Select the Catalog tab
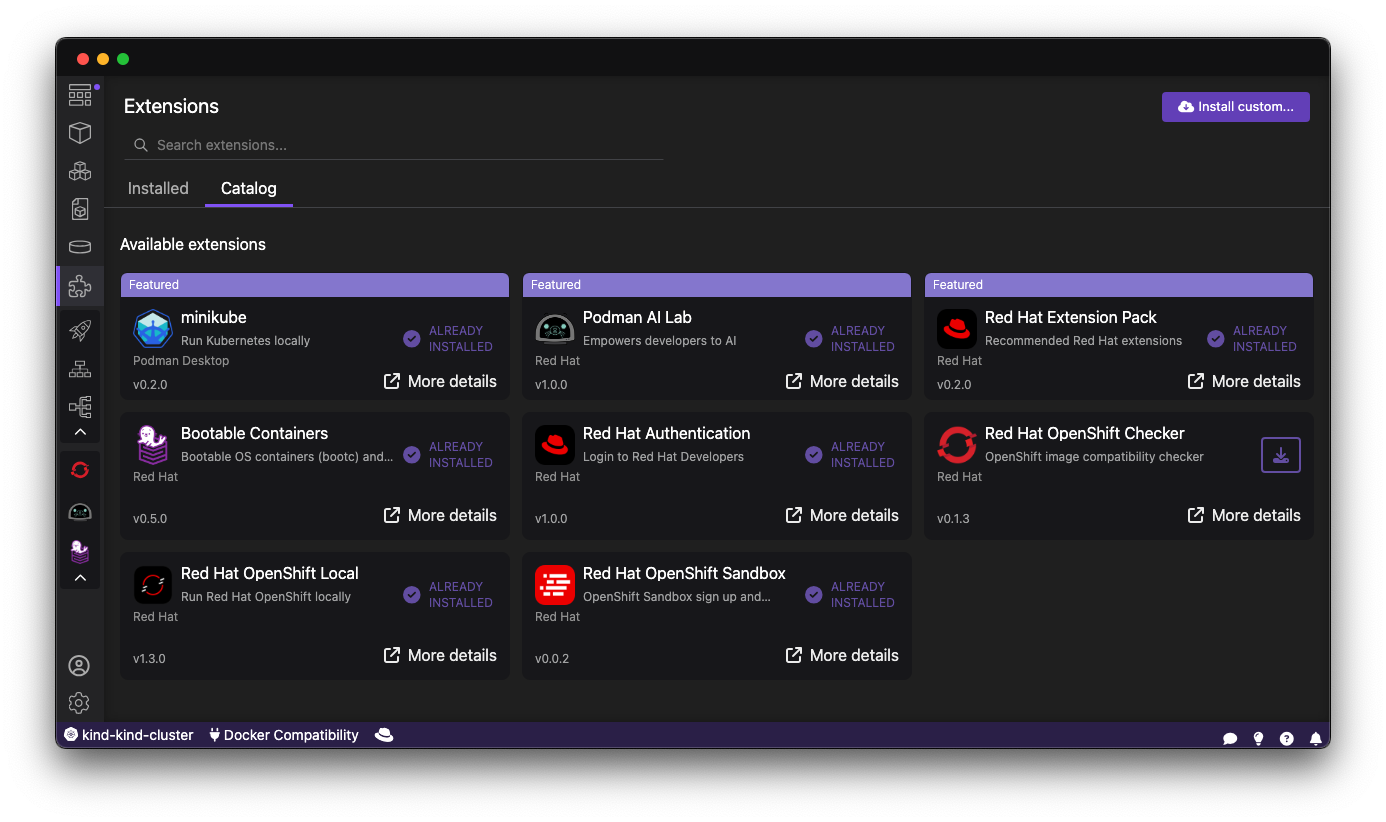This screenshot has width=1386, height=822. (x=249, y=188)
